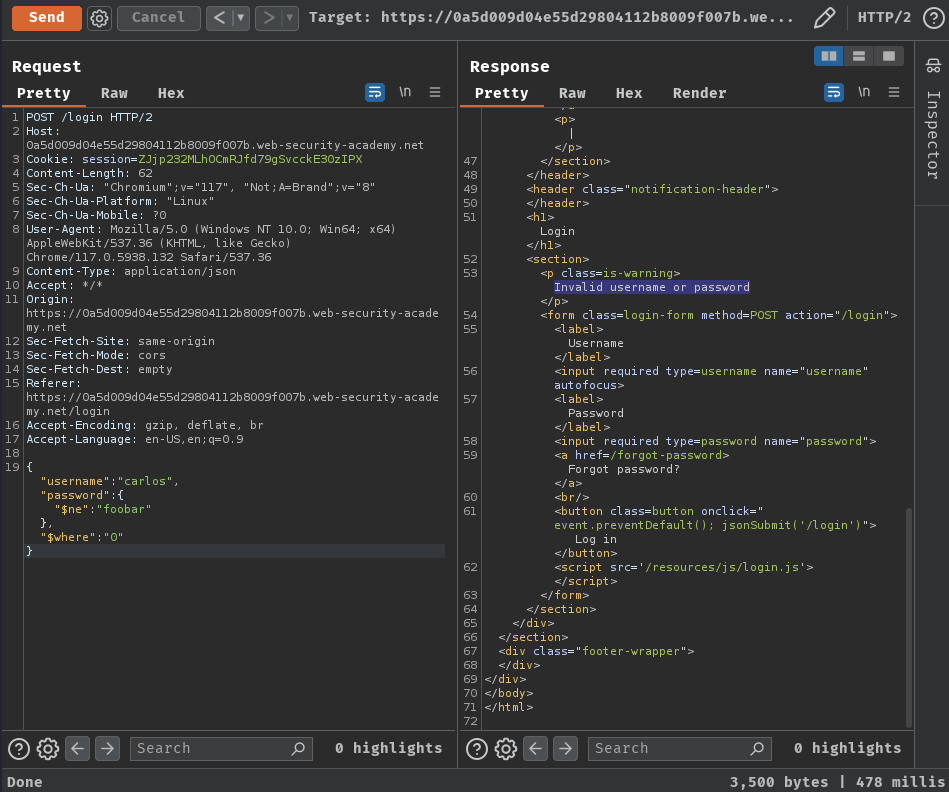Click Inspector panel icon at top

pos(933,65)
